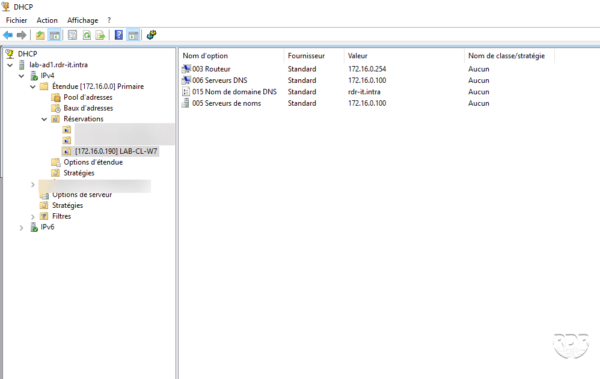Expand the Filtres tree node
This screenshot has height=379, width=600.
point(33,217)
